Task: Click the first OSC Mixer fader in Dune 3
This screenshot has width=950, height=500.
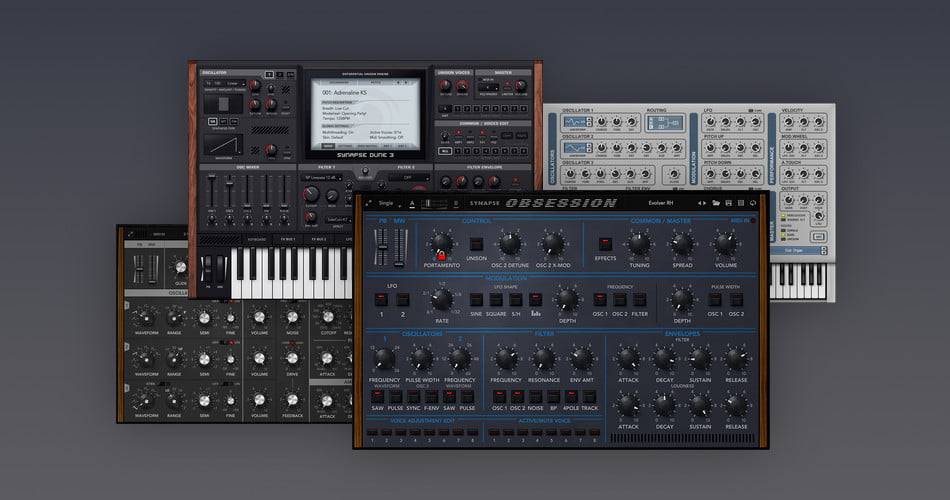Action: click(x=211, y=191)
